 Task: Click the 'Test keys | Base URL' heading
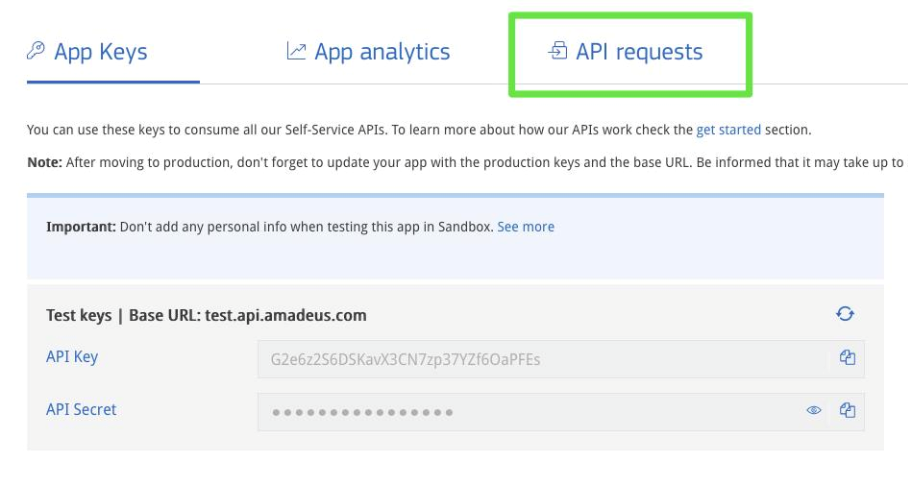(206, 315)
